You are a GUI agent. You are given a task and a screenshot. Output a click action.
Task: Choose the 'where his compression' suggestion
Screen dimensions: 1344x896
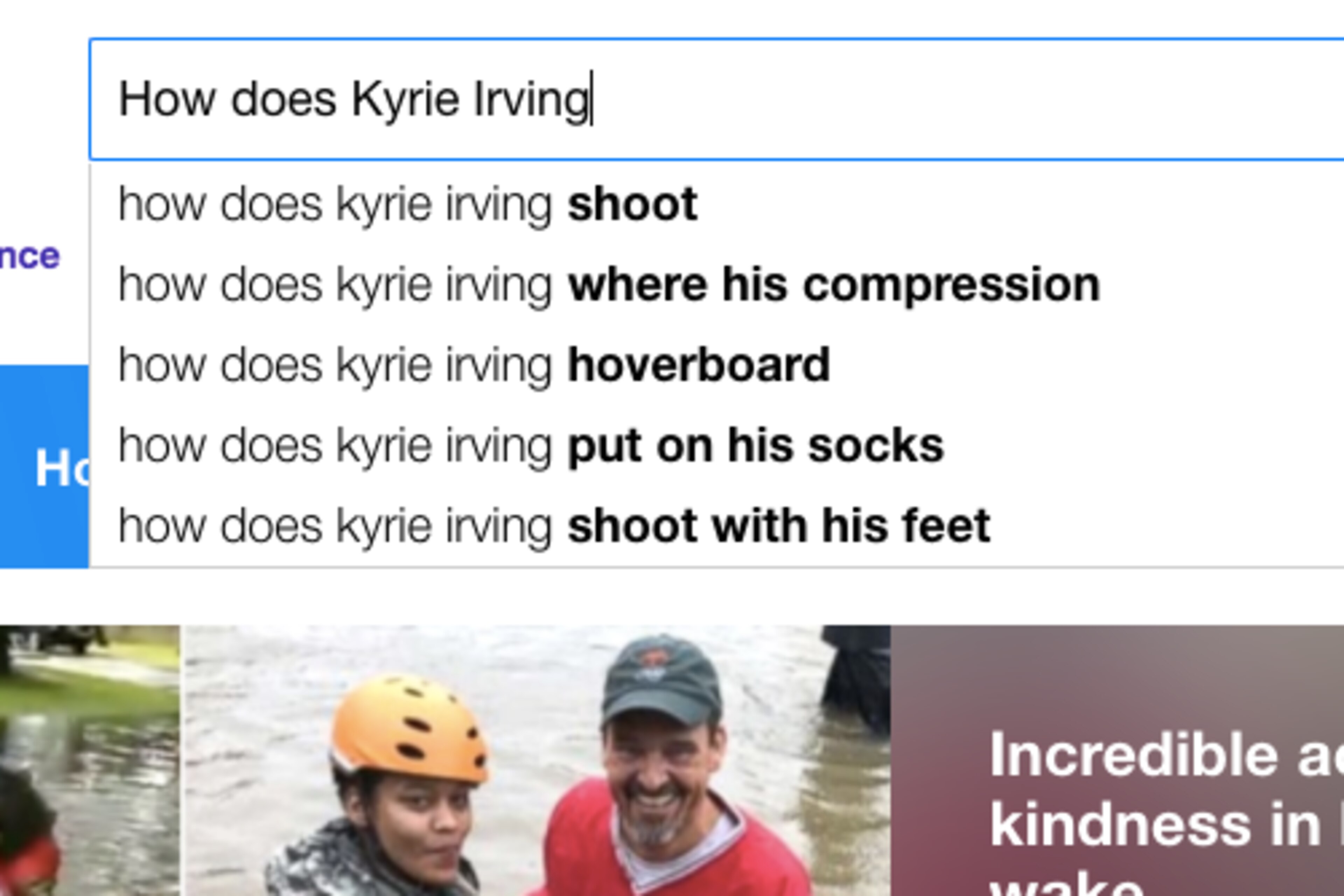click(x=716, y=285)
